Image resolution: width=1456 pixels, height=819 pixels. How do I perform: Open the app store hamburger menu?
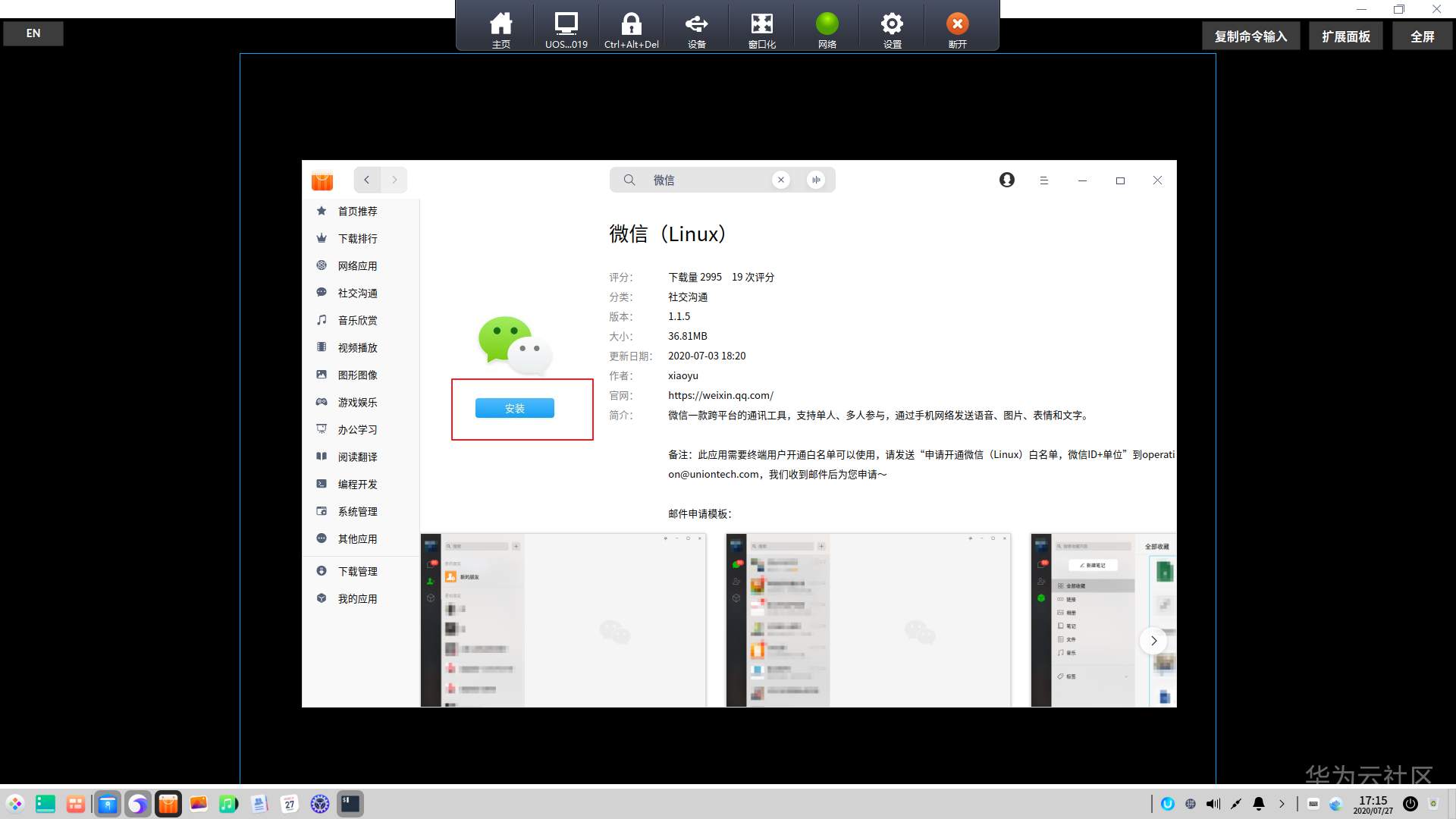[x=1044, y=180]
